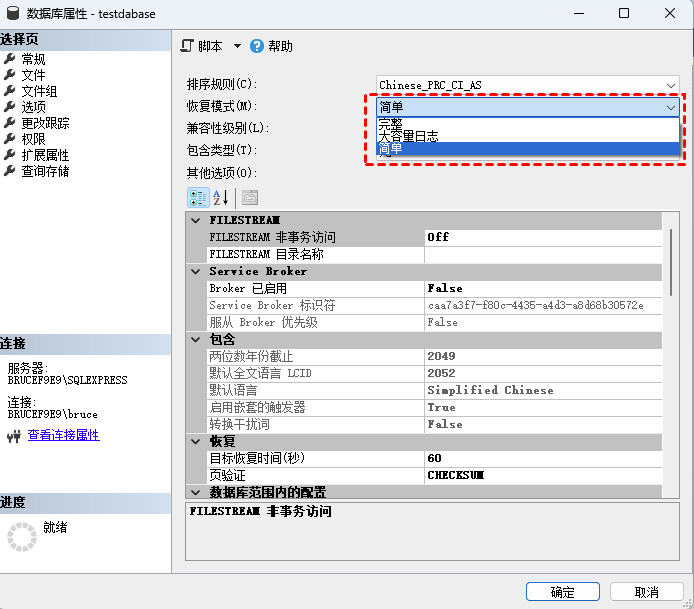The image size is (694, 609).
Task: Click the 确定 button
Action: (562, 592)
